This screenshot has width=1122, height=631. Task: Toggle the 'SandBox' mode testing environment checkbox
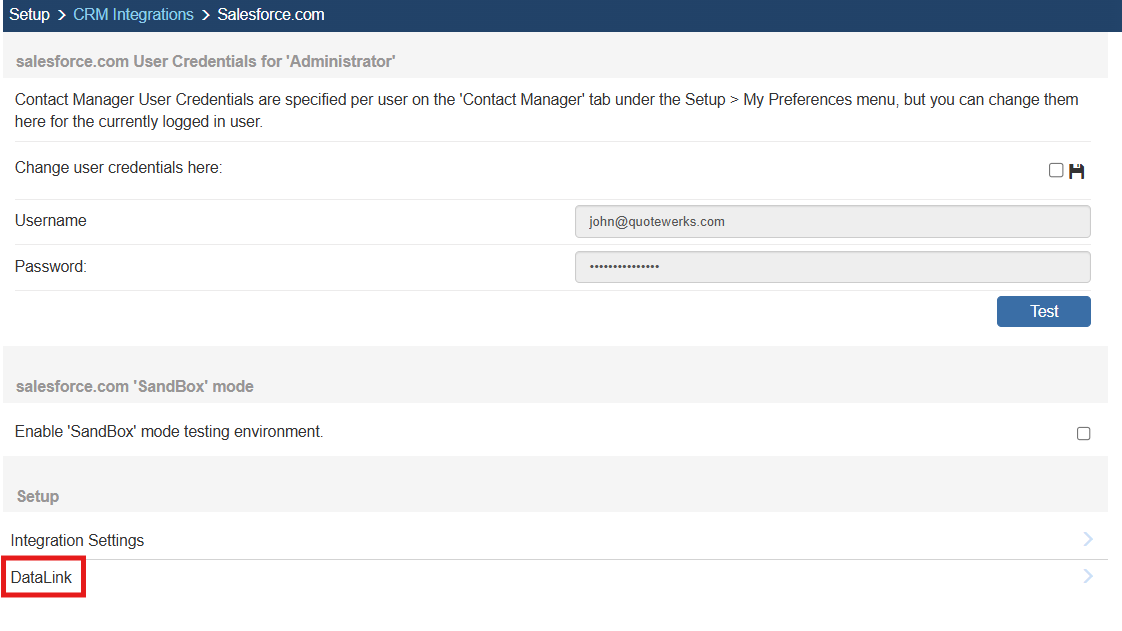tap(1083, 433)
